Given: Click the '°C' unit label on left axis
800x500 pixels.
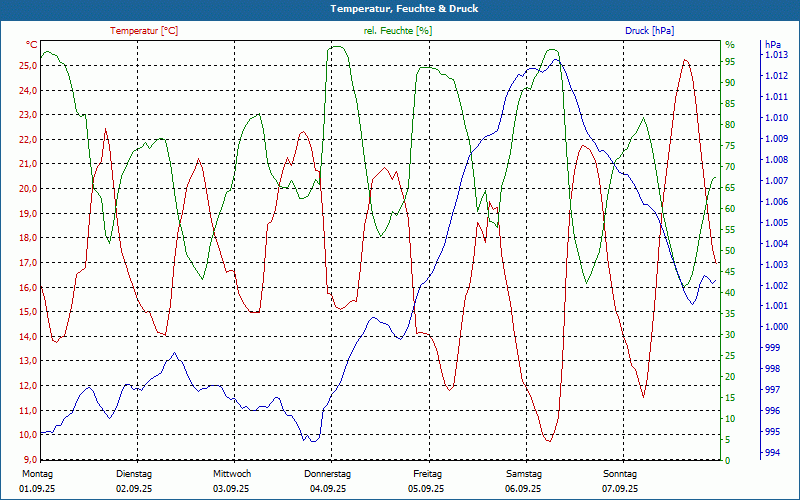Looking at the screenshot, I should (x=32, y=45).
